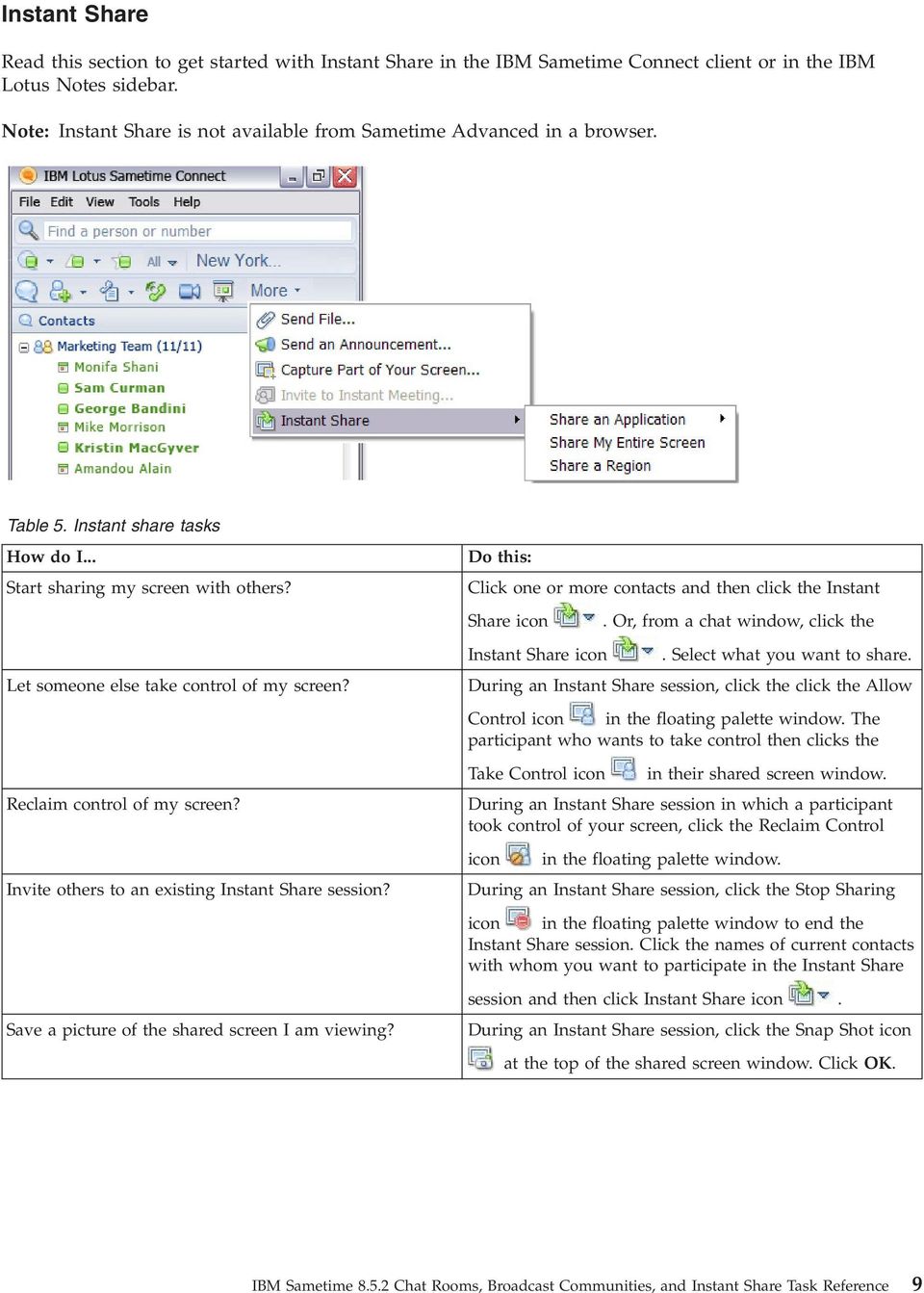Start a video call with the camera icon
The image size is (924, 1293).
(189, 290)
